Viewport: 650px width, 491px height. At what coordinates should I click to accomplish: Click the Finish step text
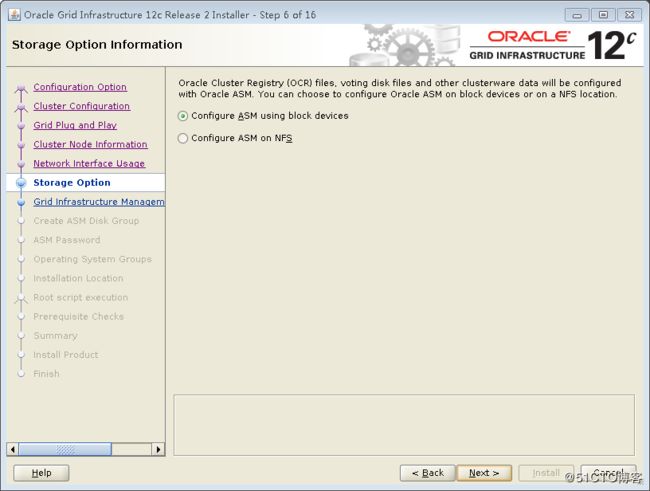pos(46,374)
